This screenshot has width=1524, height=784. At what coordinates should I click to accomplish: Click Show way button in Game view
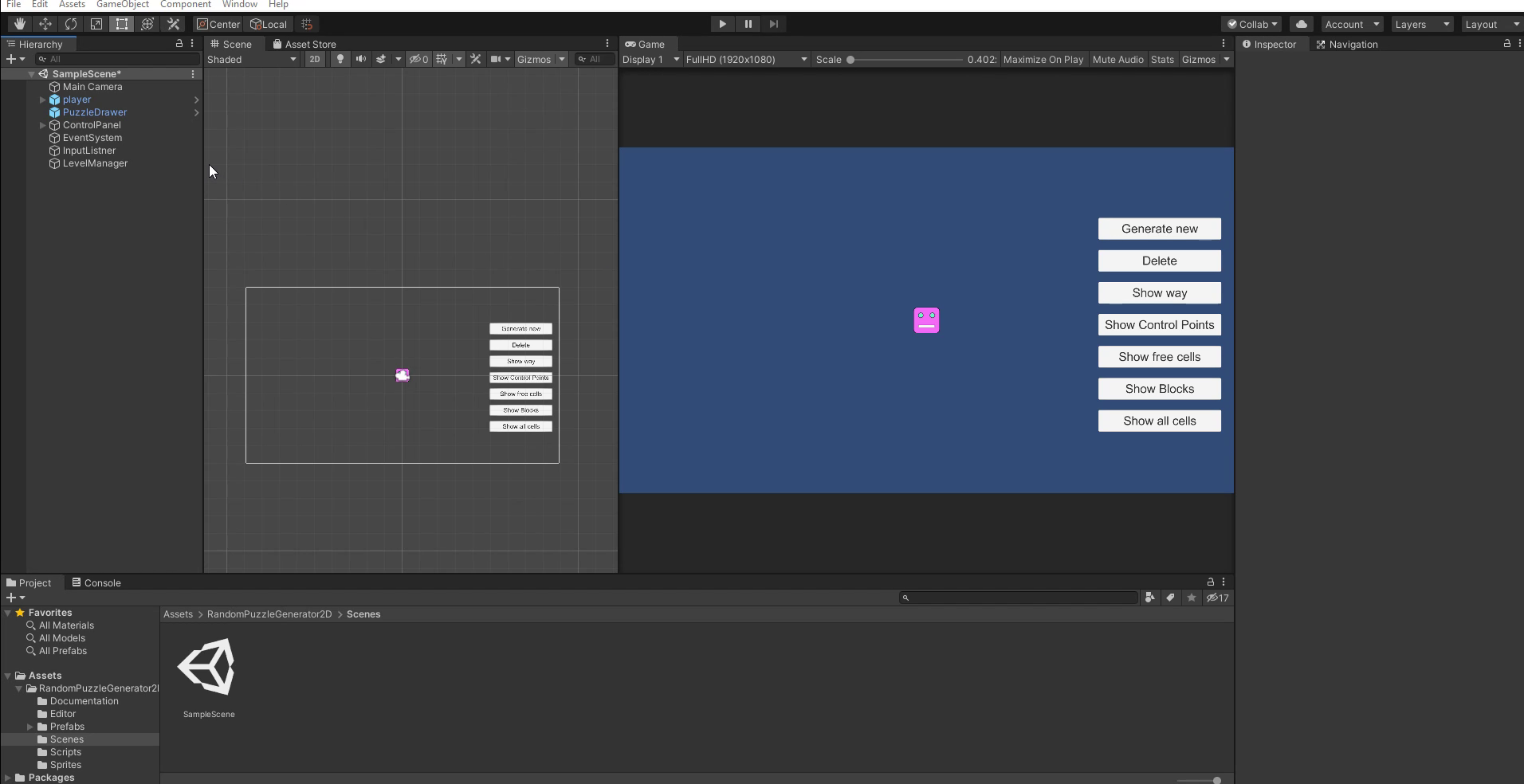[1160, 292]
